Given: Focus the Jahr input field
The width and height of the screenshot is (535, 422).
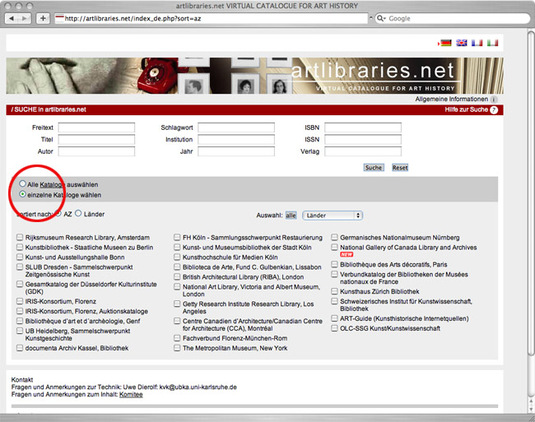Looking at the screenshot, I should (x=236, y=151).
